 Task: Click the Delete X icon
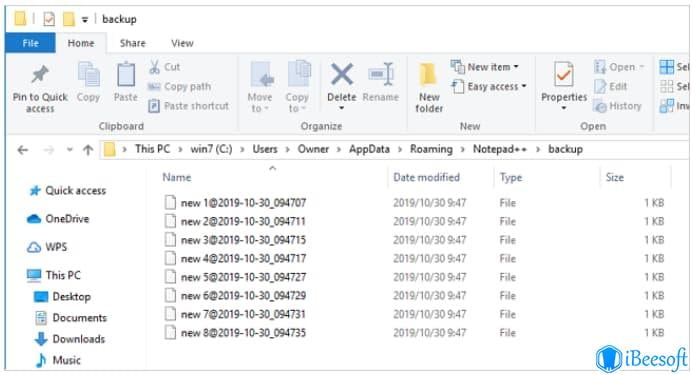pyautogui.click(x=342, y=74)
